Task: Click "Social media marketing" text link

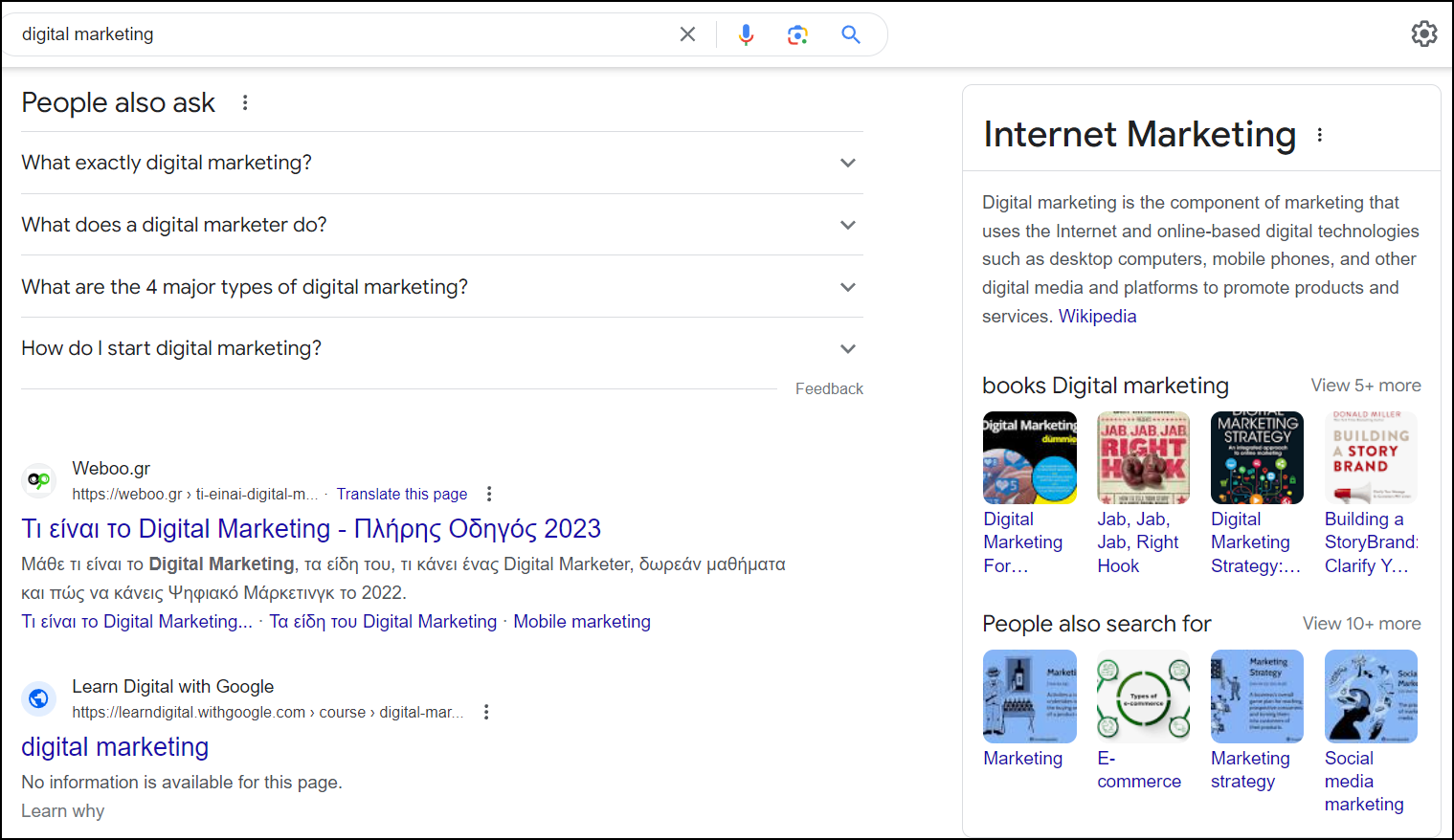Action: [1364, 782]
